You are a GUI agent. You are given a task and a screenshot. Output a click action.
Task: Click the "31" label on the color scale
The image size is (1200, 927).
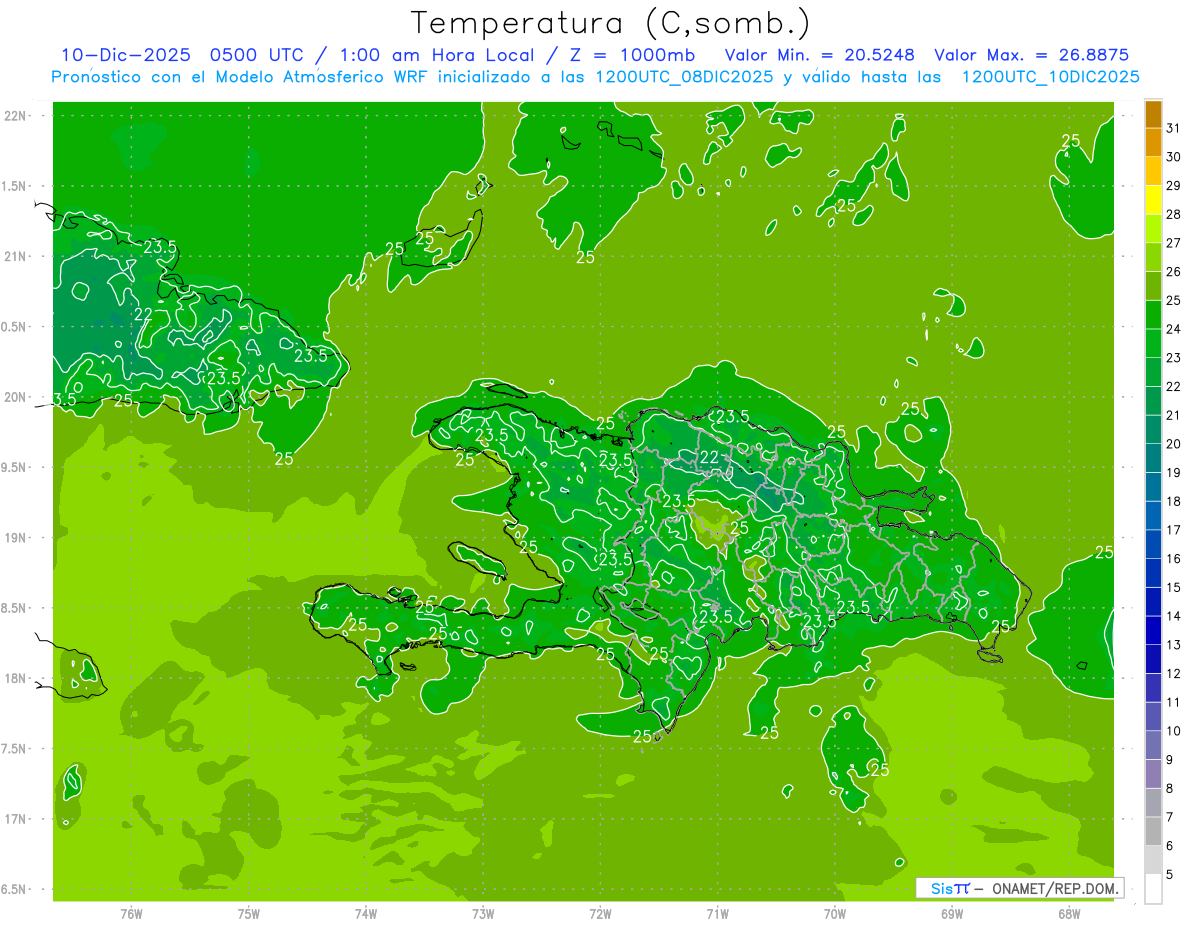(x=1173, y=128)
